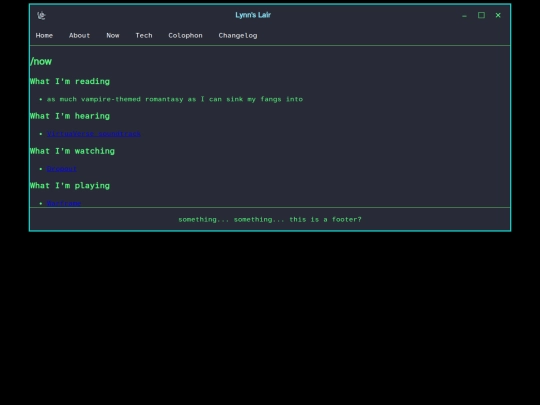Open the Warframe link
Viewport: 540px width, 405px height.
coord(64,203)
